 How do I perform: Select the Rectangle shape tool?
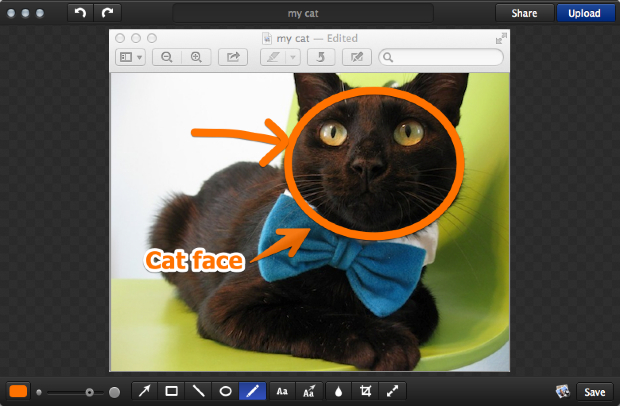click(171, 391)
